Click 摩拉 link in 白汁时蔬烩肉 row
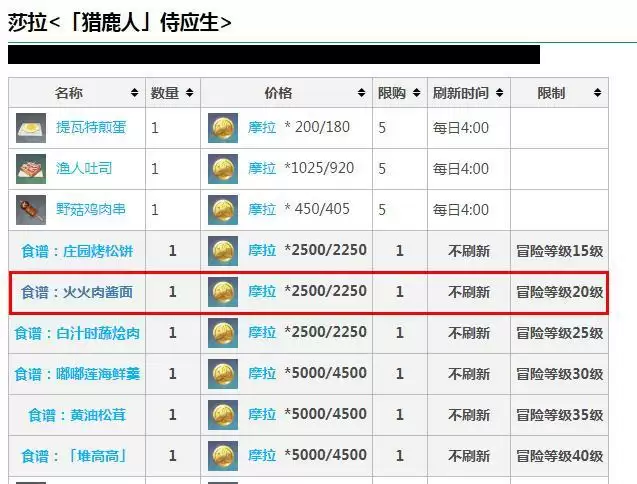 tap(262, 332)
